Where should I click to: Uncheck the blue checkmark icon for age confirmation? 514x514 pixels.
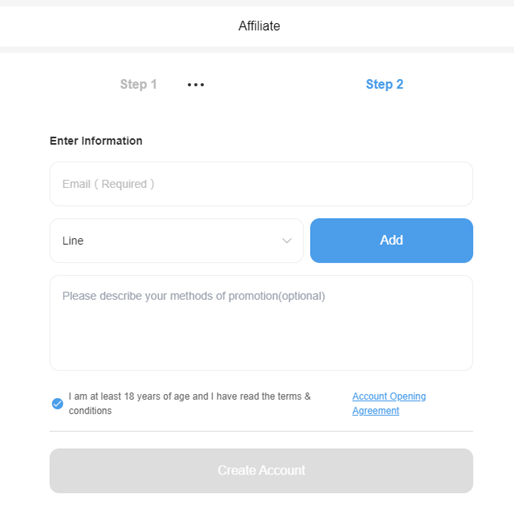pos(57,403)
